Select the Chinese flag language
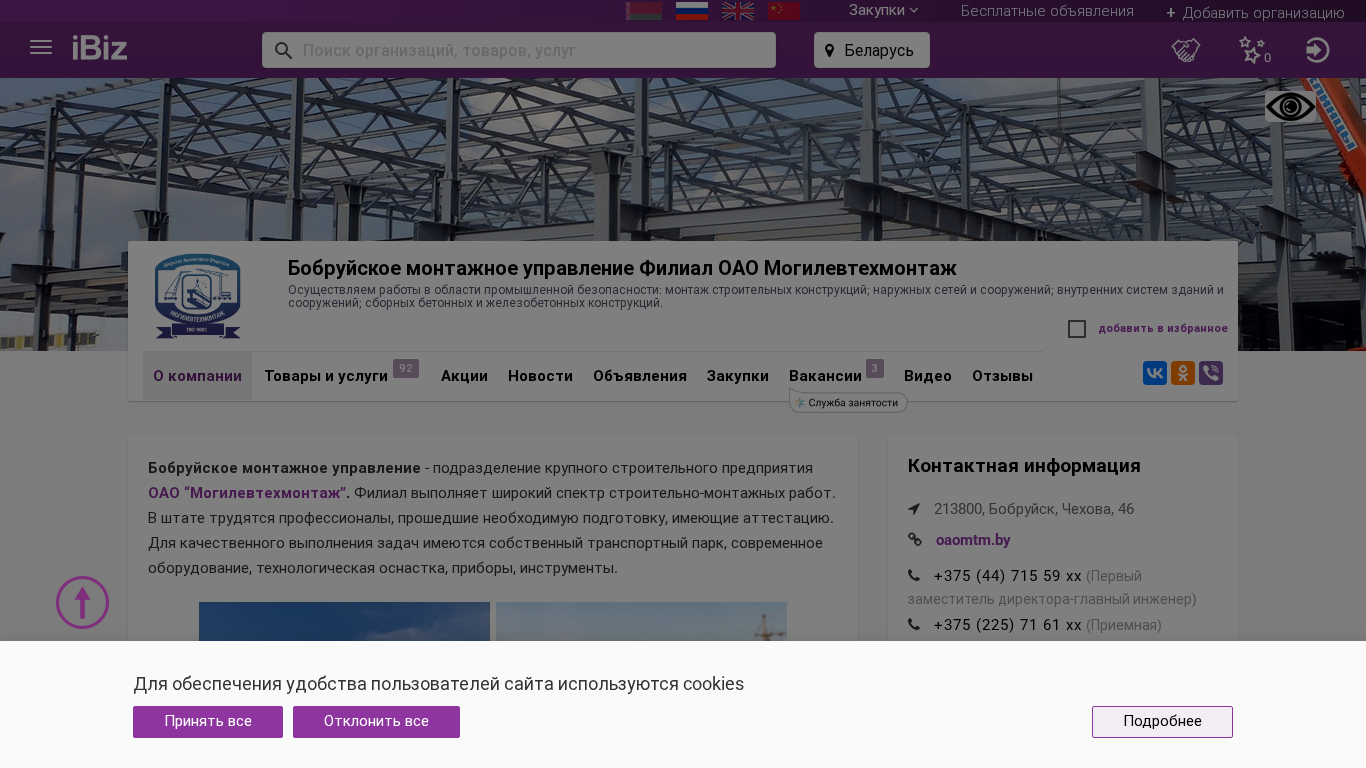The width and height of the screenshot is (1366, 768). (784, 10)
